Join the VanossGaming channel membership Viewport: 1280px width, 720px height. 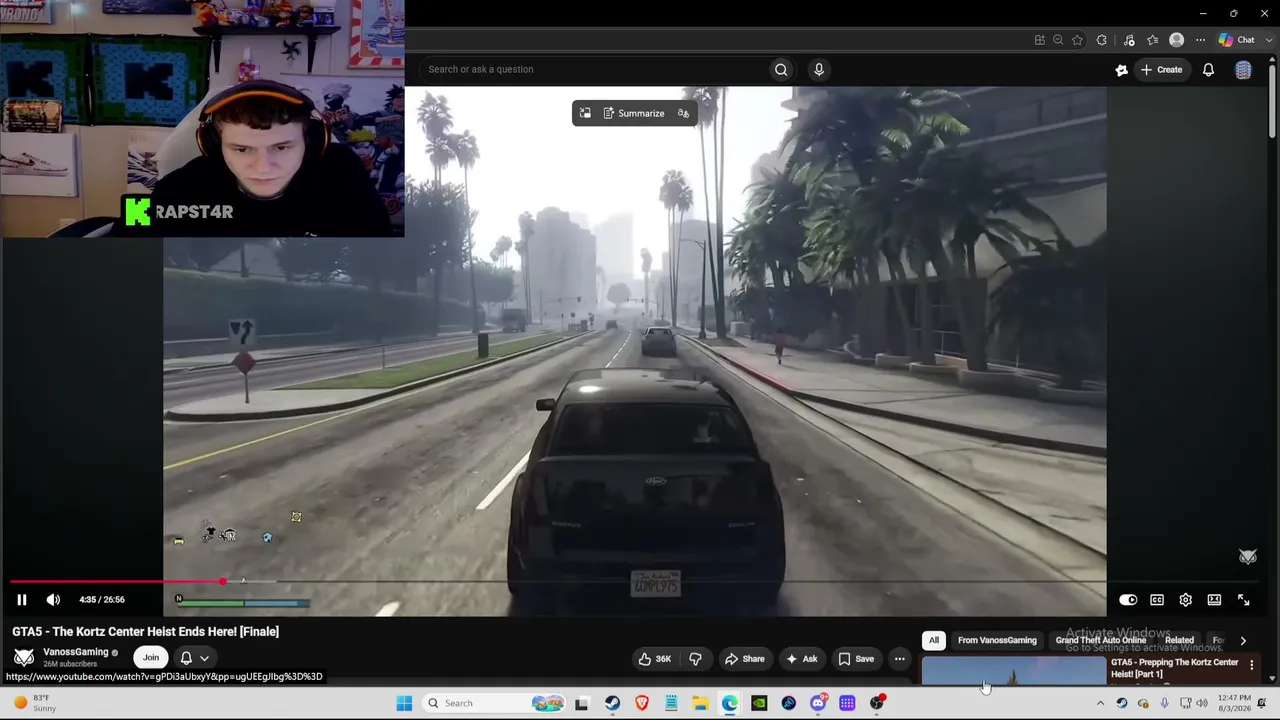coord(150,657)
